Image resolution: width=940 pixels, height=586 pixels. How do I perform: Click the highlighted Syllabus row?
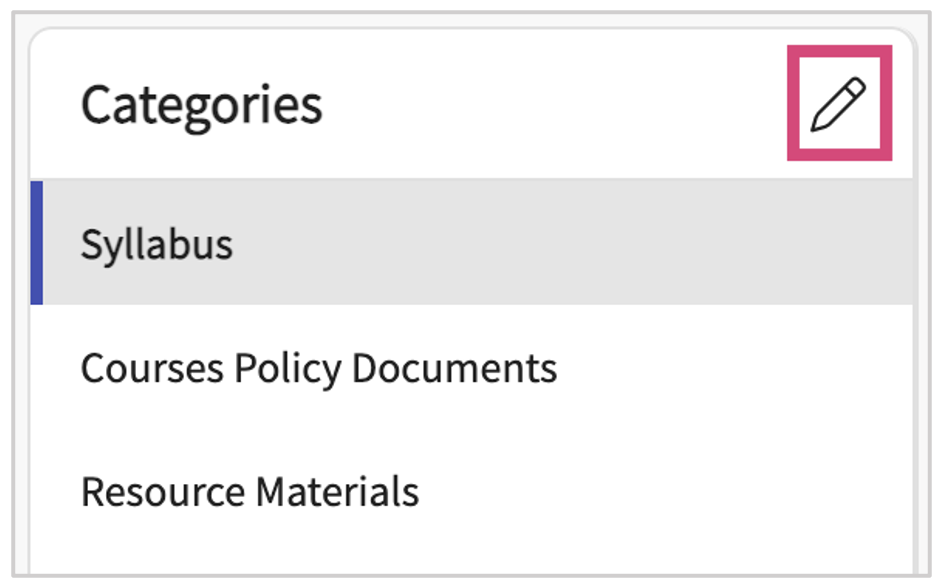click(470, 244)
